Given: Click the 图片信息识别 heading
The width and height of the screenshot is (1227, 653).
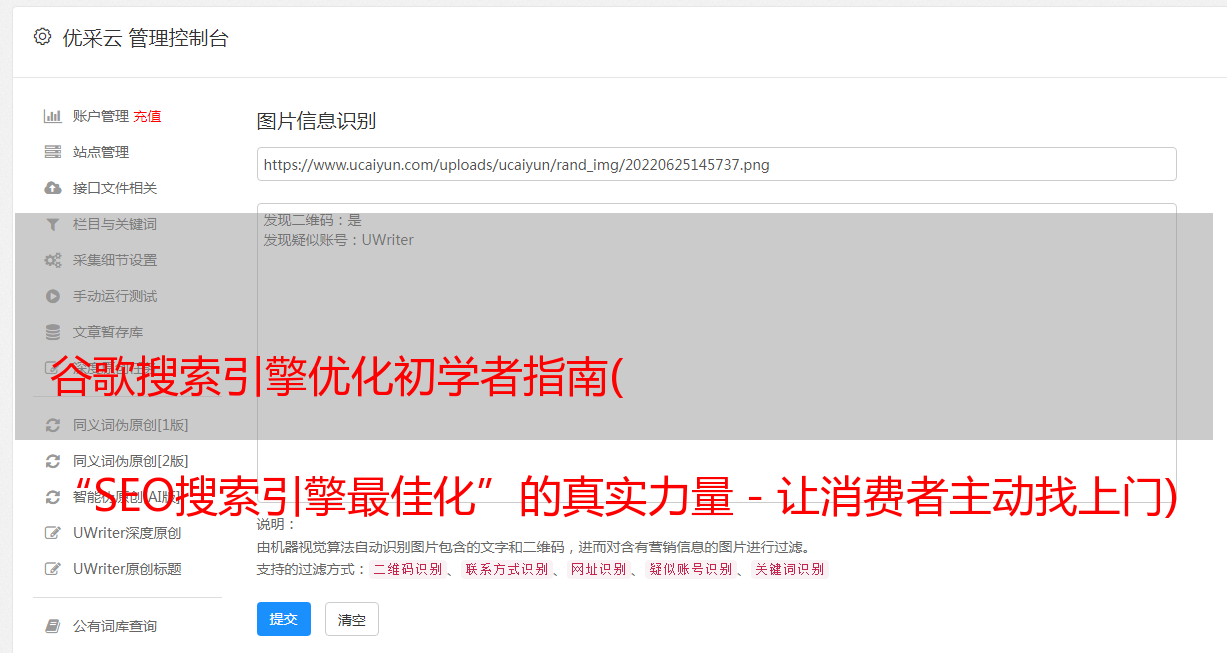Looking at the screenshot, I should pos(316,122).
